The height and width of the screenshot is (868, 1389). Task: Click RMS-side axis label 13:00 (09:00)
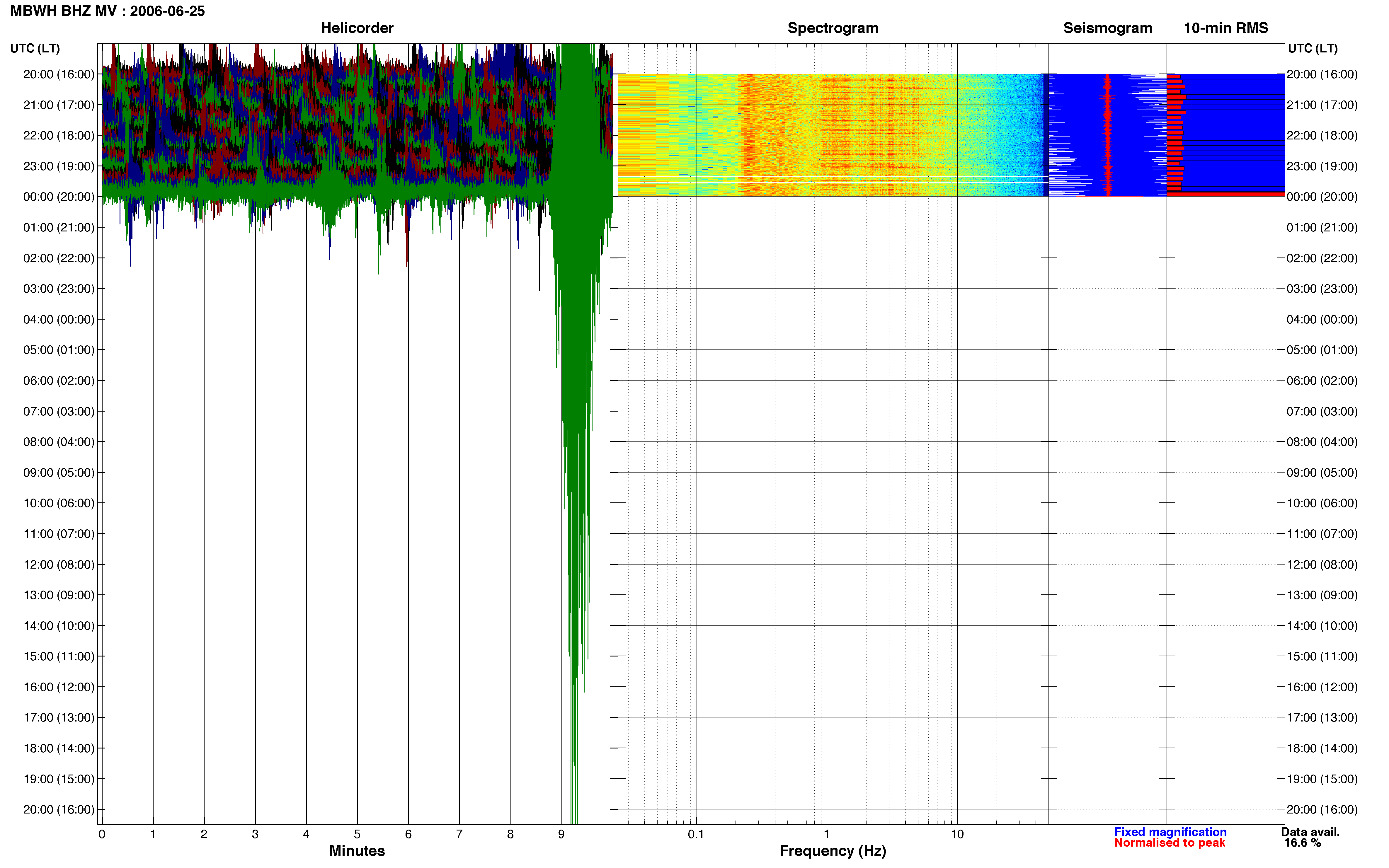coord(1322,595)
